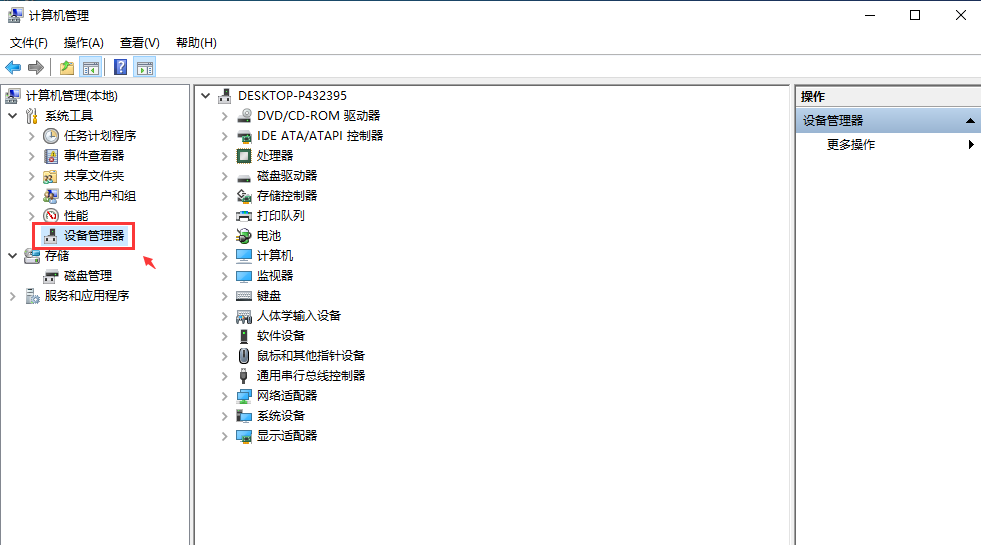Open the 操作(A) menu

[83, 43]
